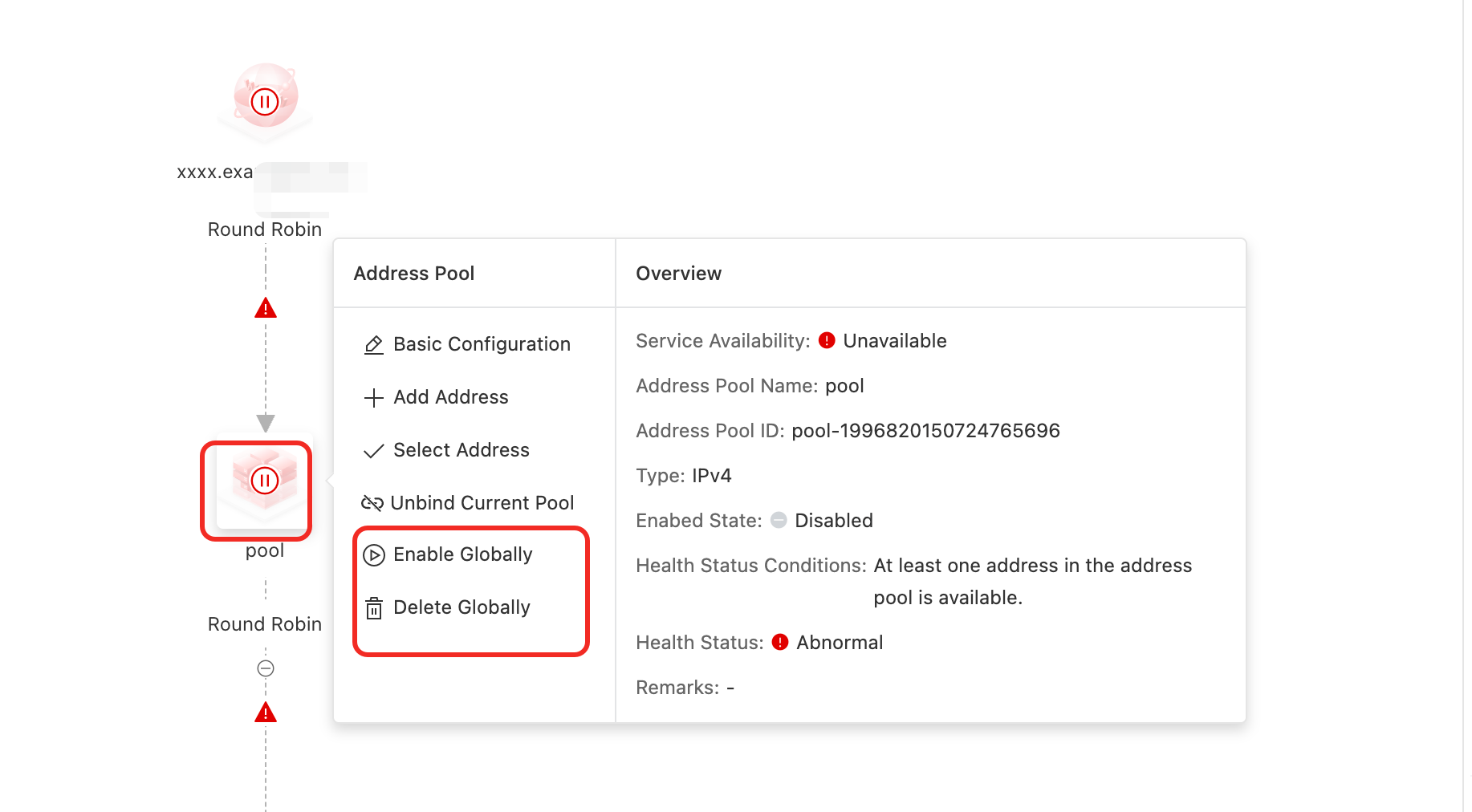This screenshot has height=812, width=1472.
Task: Collapse the node below pool
Action: tap(266, 668)
